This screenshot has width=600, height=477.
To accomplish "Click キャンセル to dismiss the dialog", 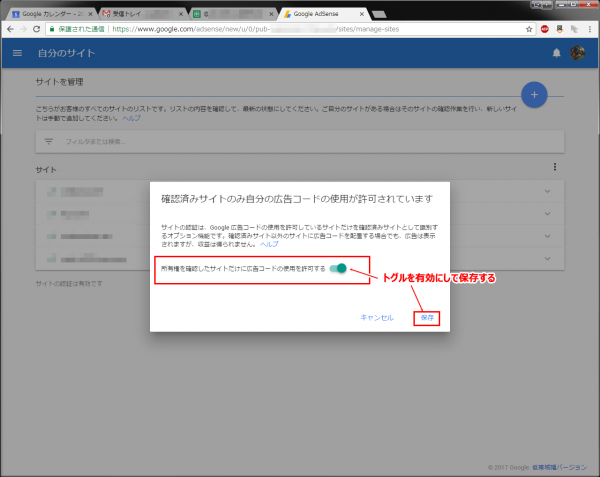I will coord(378,317).
